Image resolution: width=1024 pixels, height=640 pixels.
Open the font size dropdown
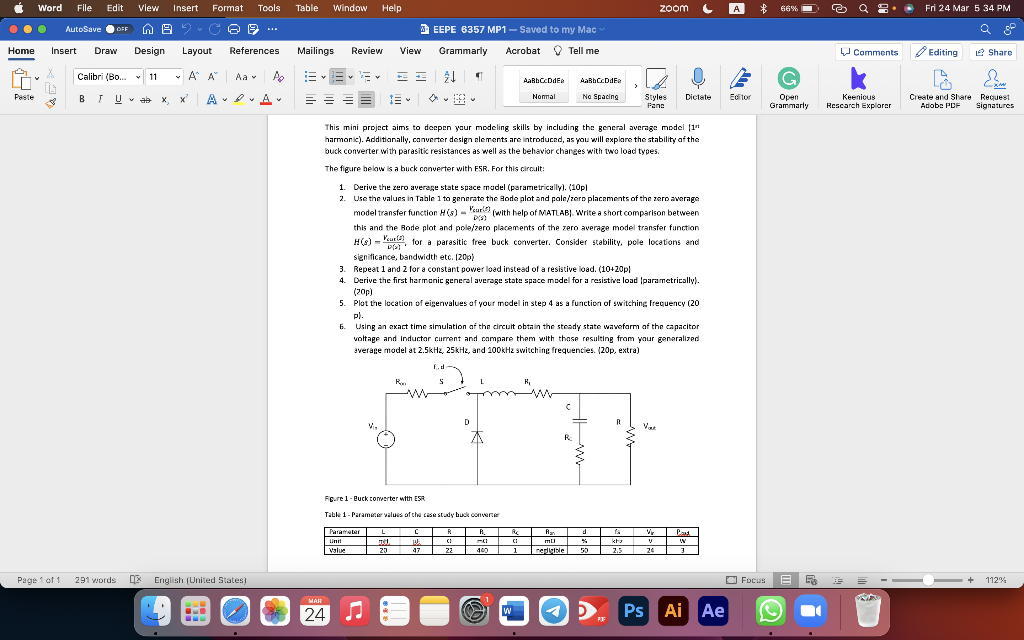point(176,76)
